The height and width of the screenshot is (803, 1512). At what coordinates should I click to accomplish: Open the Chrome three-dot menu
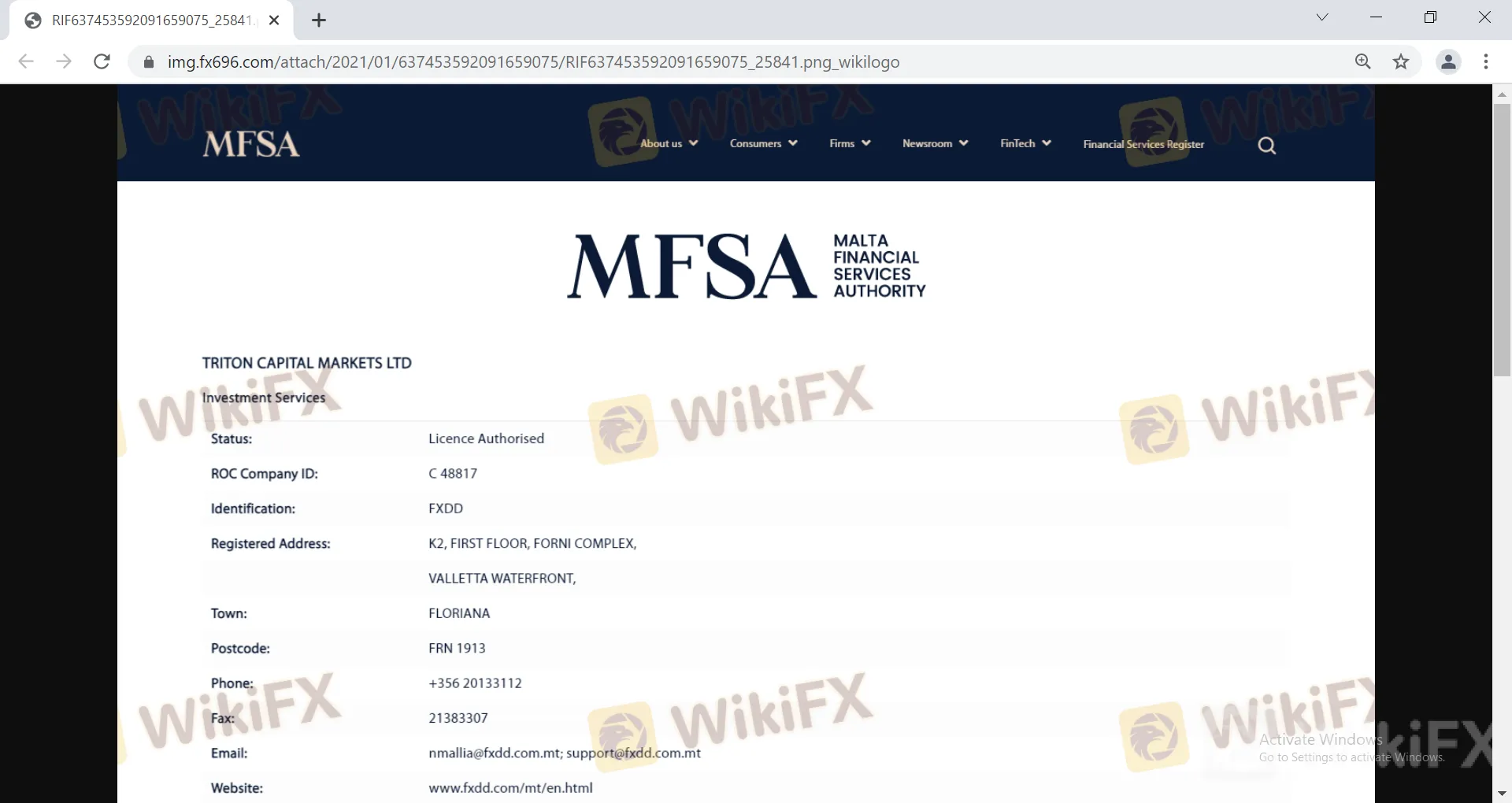pyautogui.click(x=1486, y=61)
